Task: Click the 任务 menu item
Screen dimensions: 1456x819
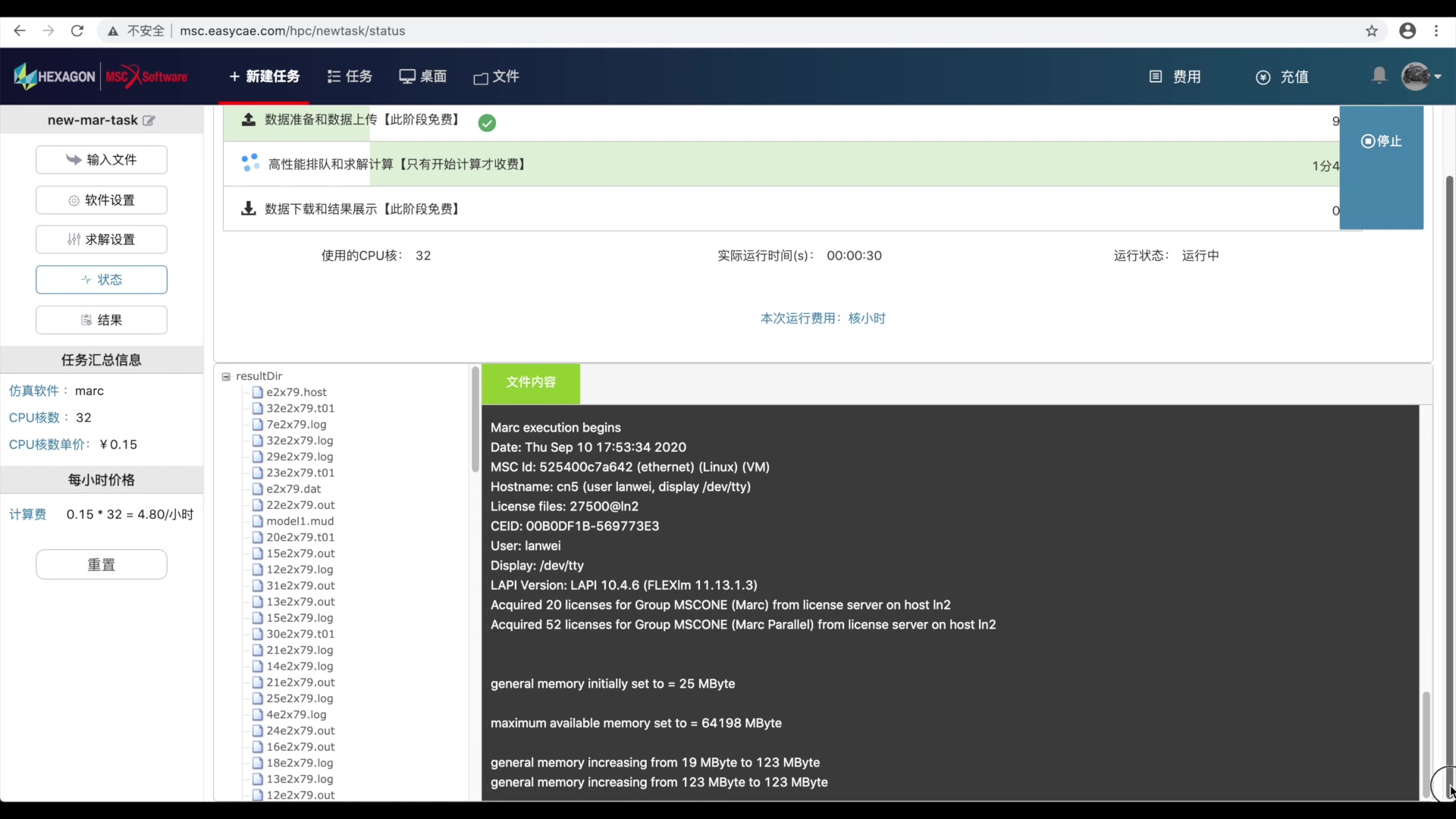Action: (x=350, y=76)
